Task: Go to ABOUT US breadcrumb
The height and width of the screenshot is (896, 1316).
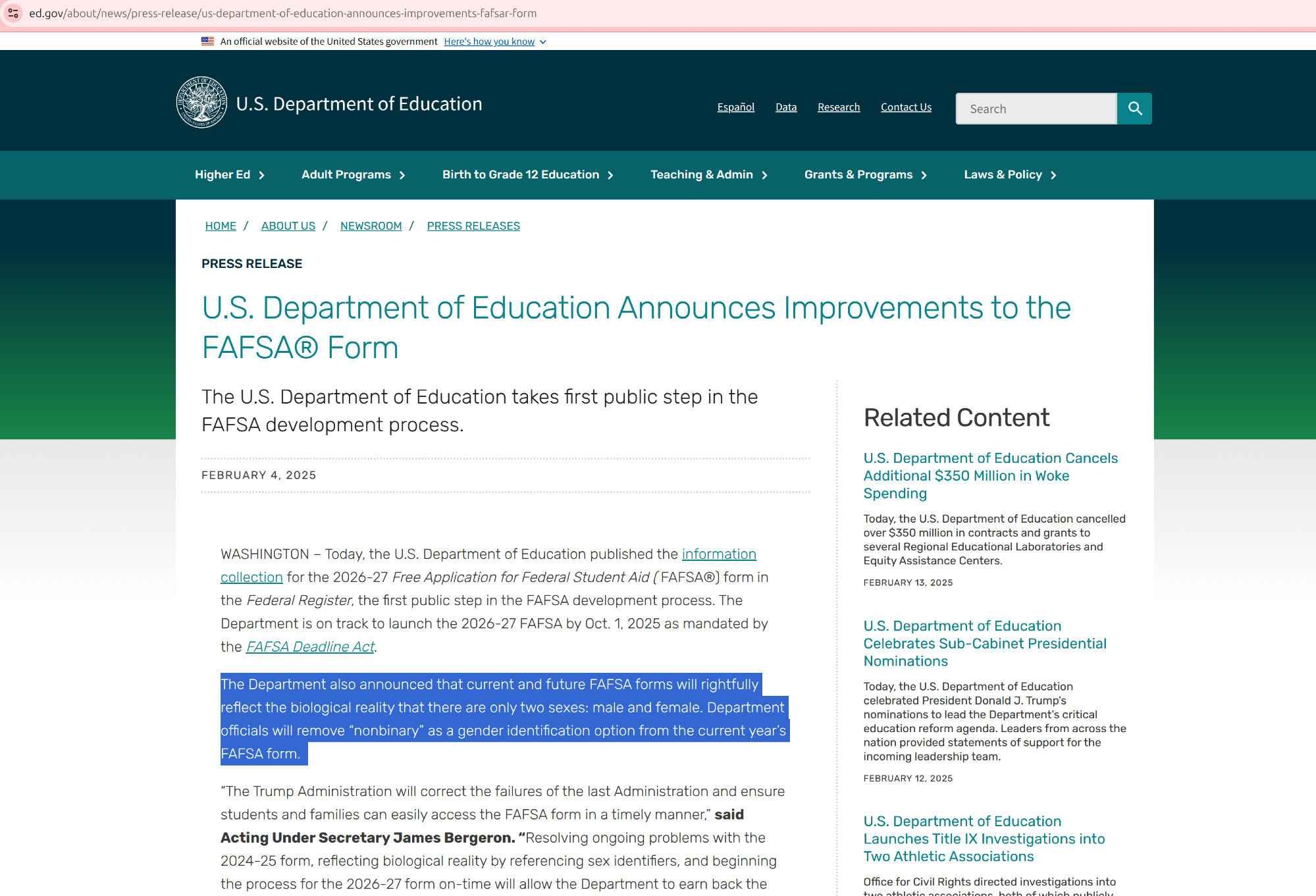Action: (288, 226)
